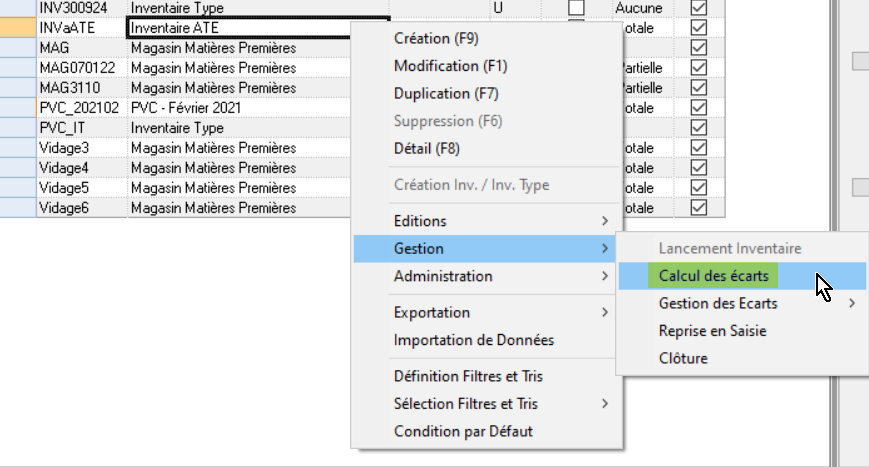Open the Gestion des Ecarts submenu arrow
Screen dimensions: 869x467
tap(852, 304)
